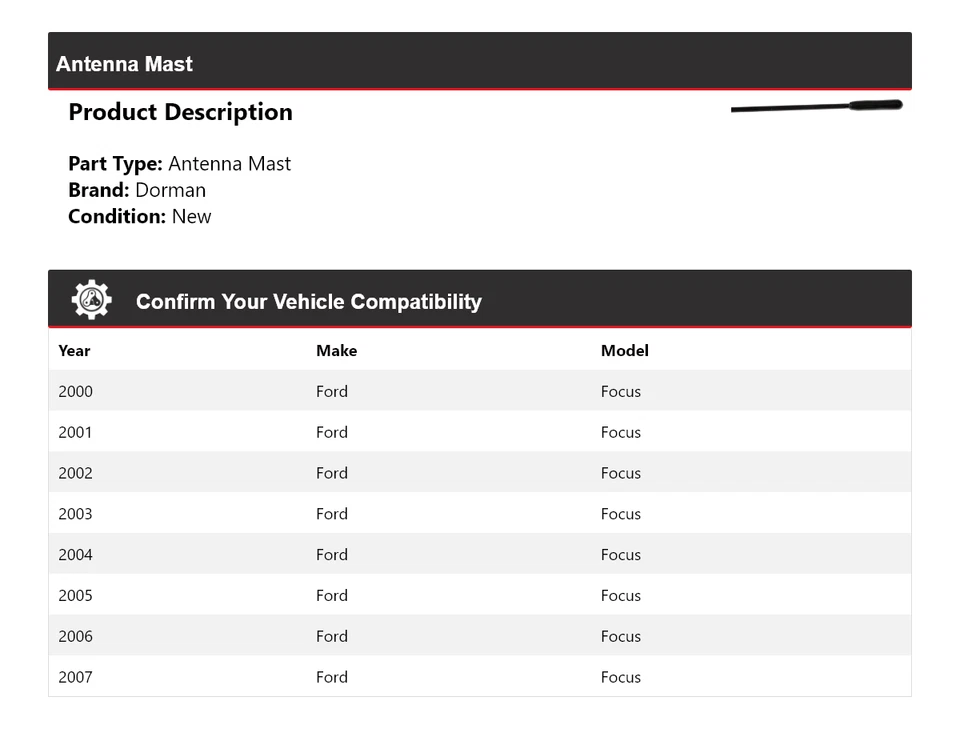Click the Focus cell in the 2007 row
Image resolution: width=960 pixels, height=729 pixels.
621,678
